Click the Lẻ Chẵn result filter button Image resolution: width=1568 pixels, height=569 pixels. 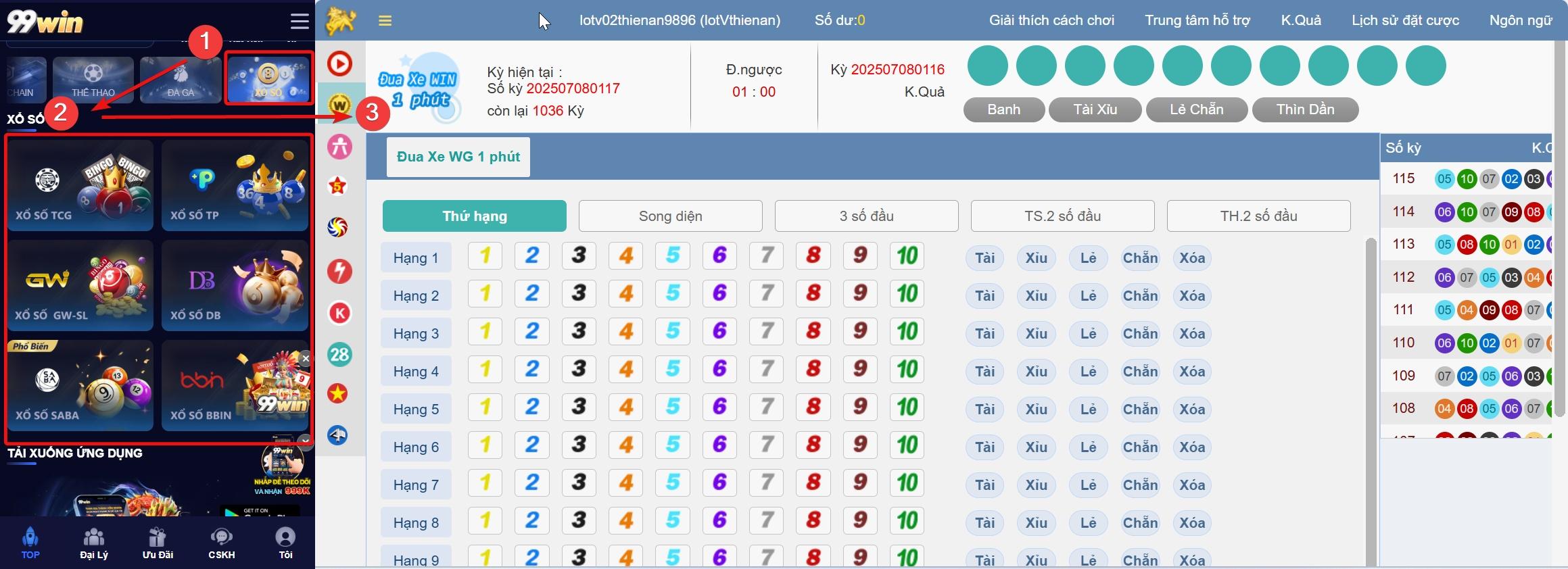[1197, 109]
